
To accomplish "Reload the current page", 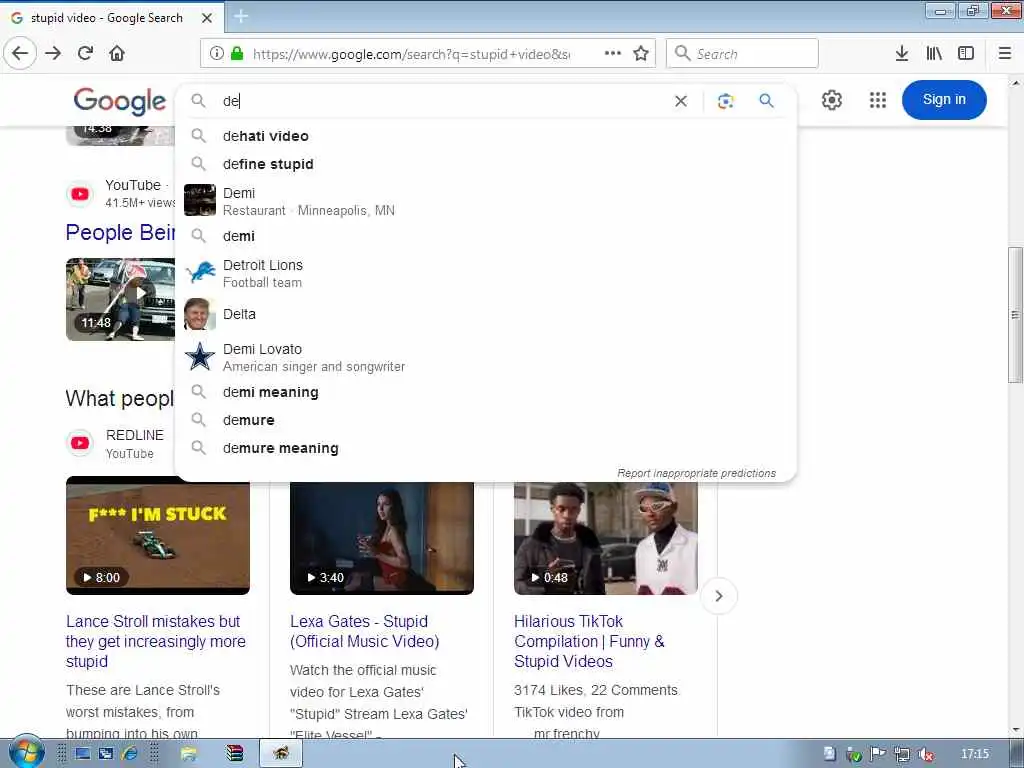I will pos(85,54).
